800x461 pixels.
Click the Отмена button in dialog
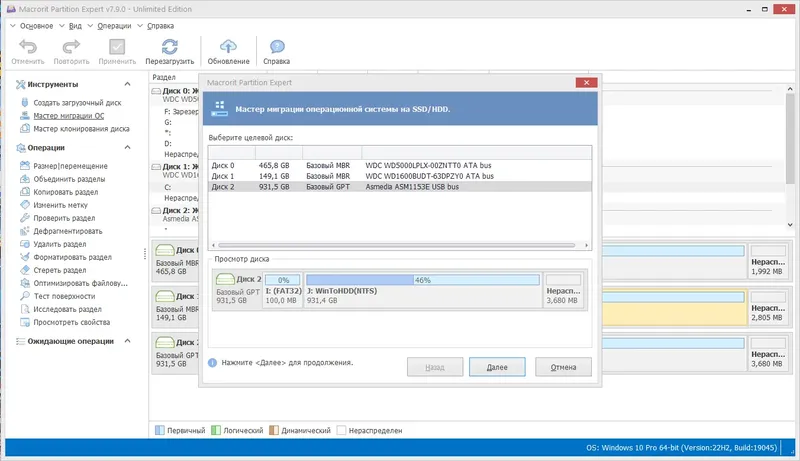(563, 367)
